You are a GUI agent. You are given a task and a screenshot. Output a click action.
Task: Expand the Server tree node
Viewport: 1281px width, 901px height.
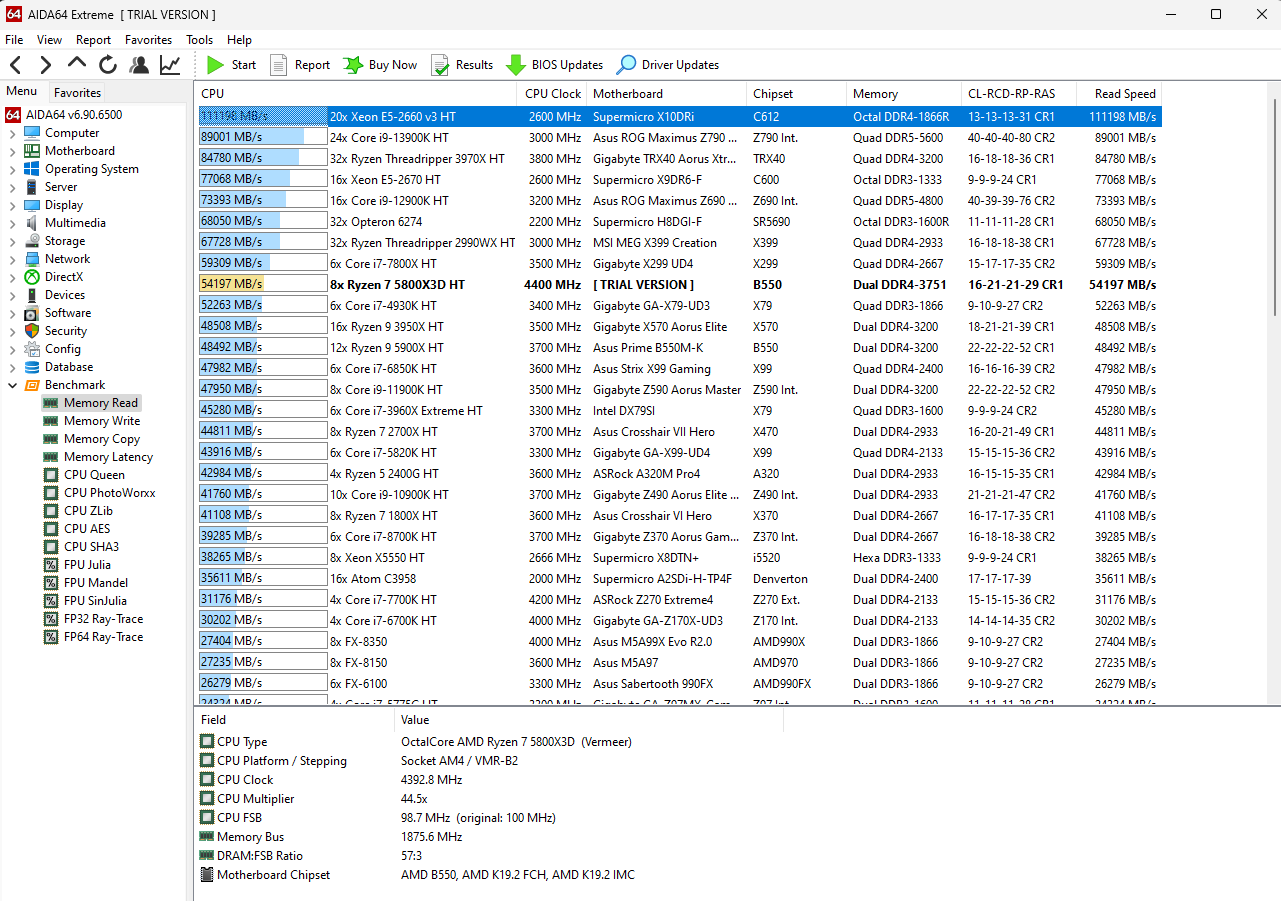[x=12, y=187]
